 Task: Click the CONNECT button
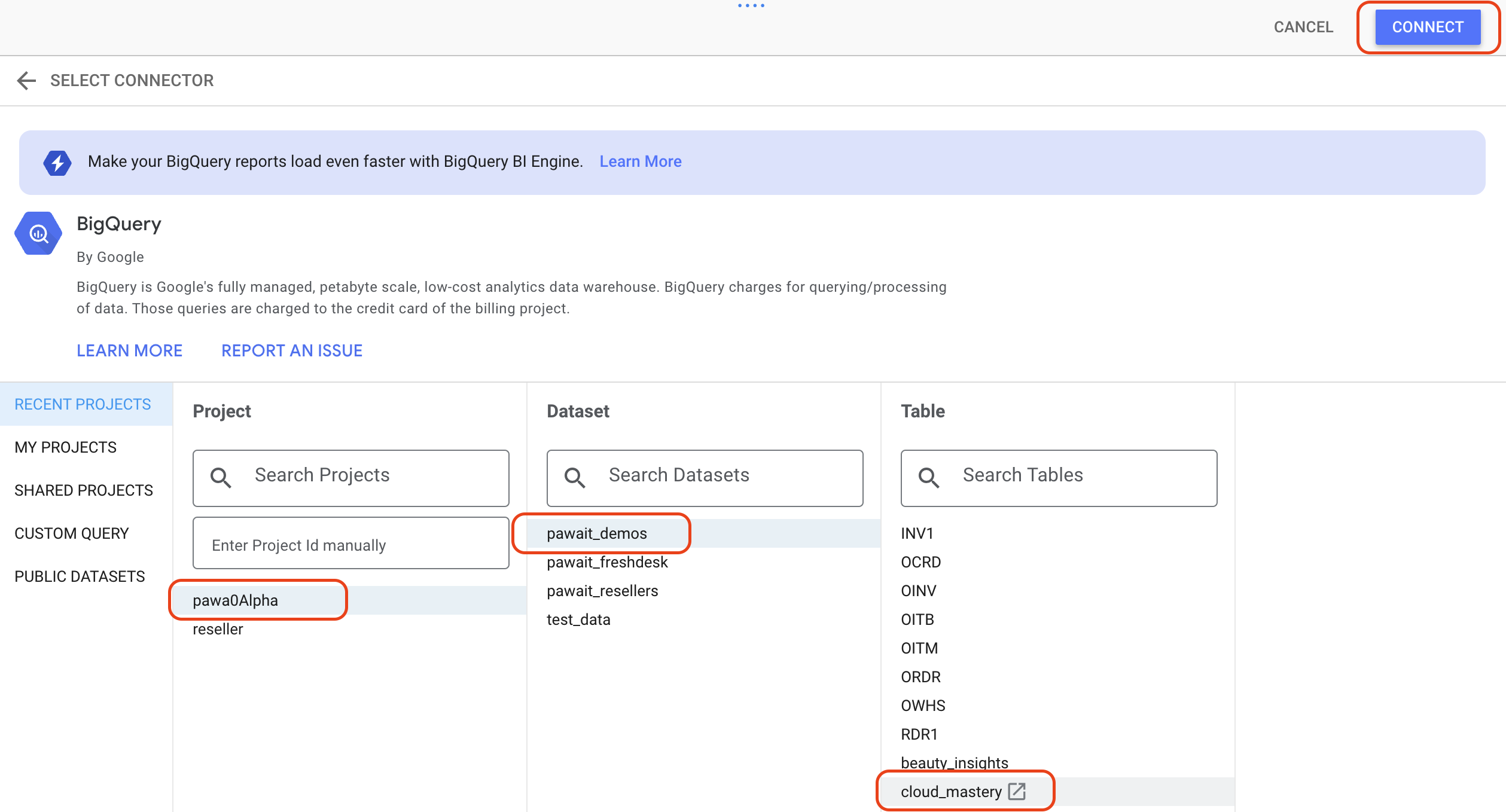pos(1428,27)
